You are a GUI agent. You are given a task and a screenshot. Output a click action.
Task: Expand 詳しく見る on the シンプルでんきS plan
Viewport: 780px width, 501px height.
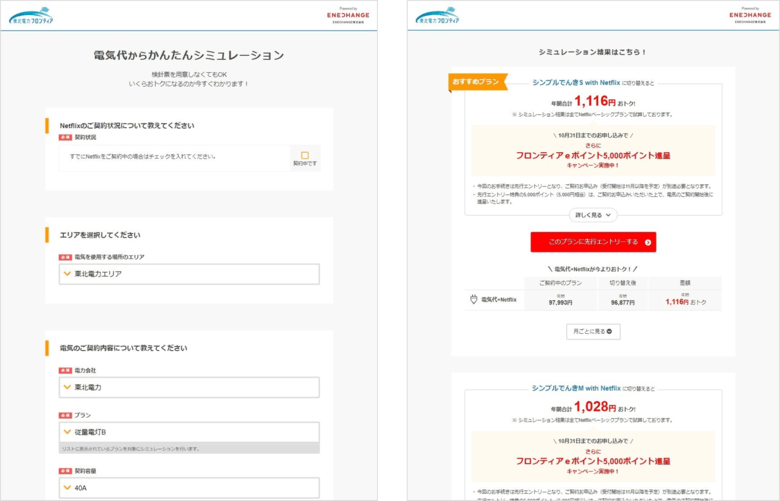click(593, 215)
